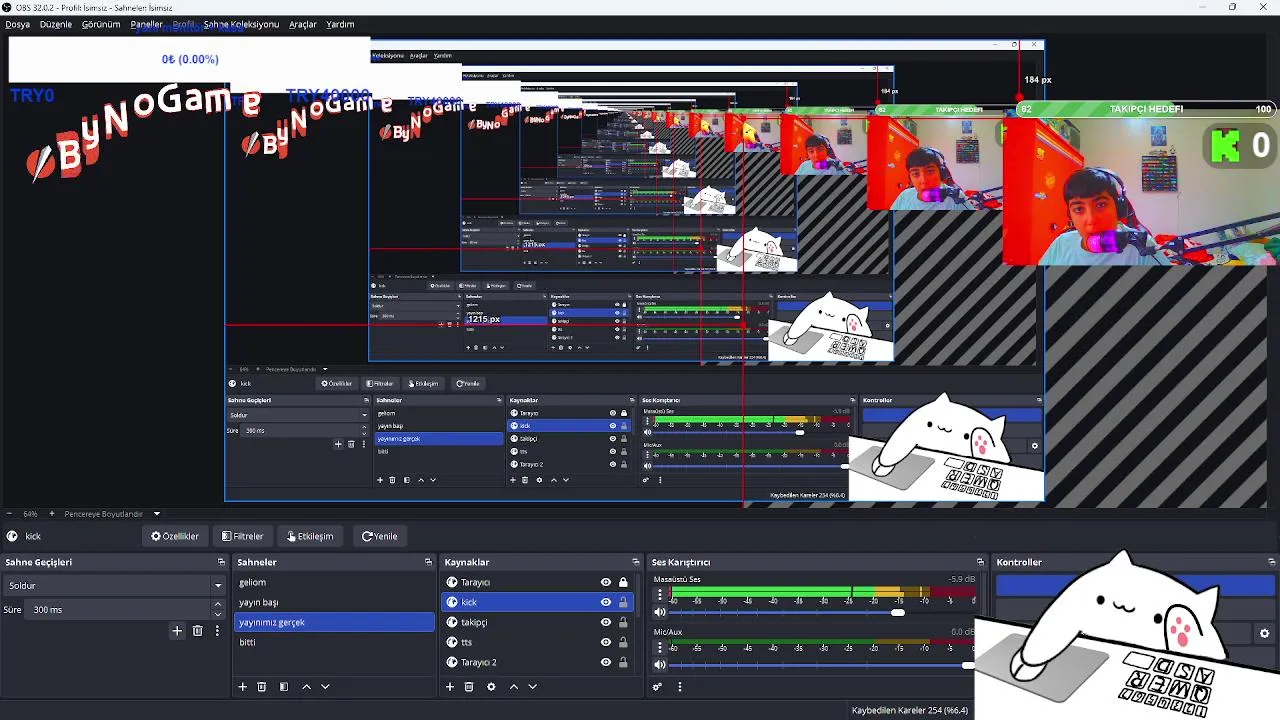Open the Paneller menu
Screen dimensions: 1280x720
pos(147,24)
